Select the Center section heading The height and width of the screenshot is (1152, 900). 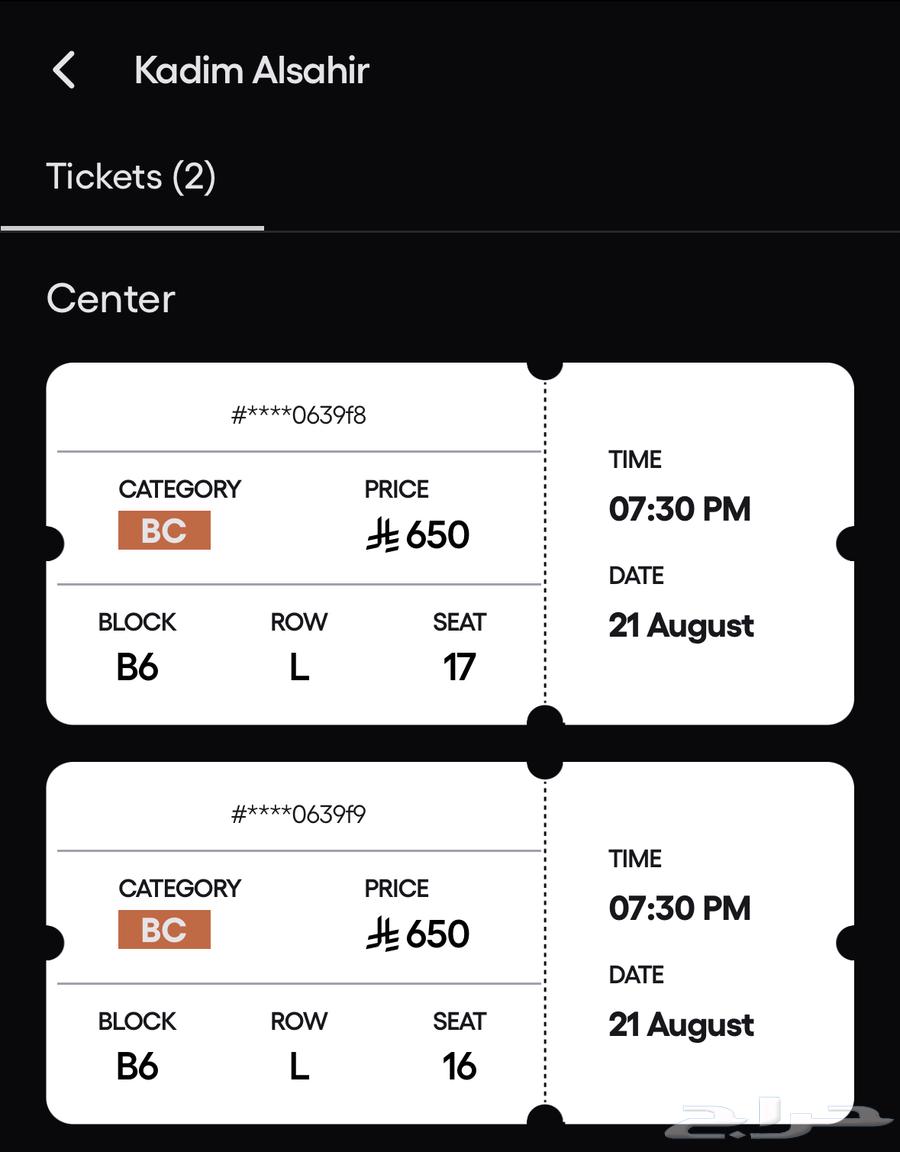click(x=111, y=299)
